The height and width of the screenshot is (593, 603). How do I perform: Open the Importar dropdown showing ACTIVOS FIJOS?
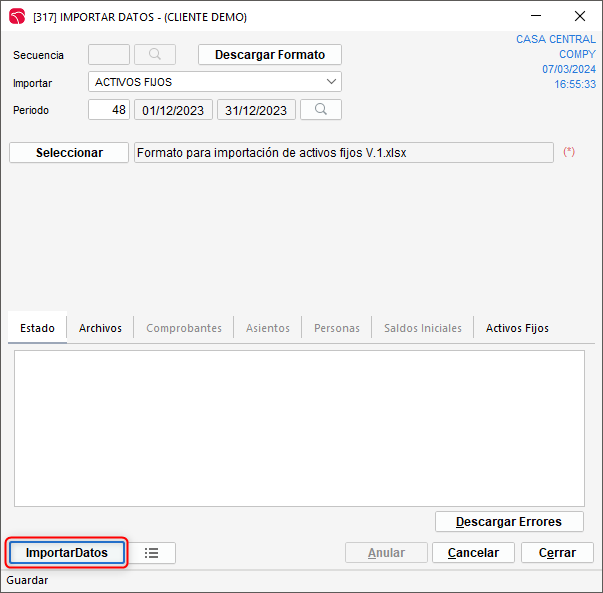215,82
